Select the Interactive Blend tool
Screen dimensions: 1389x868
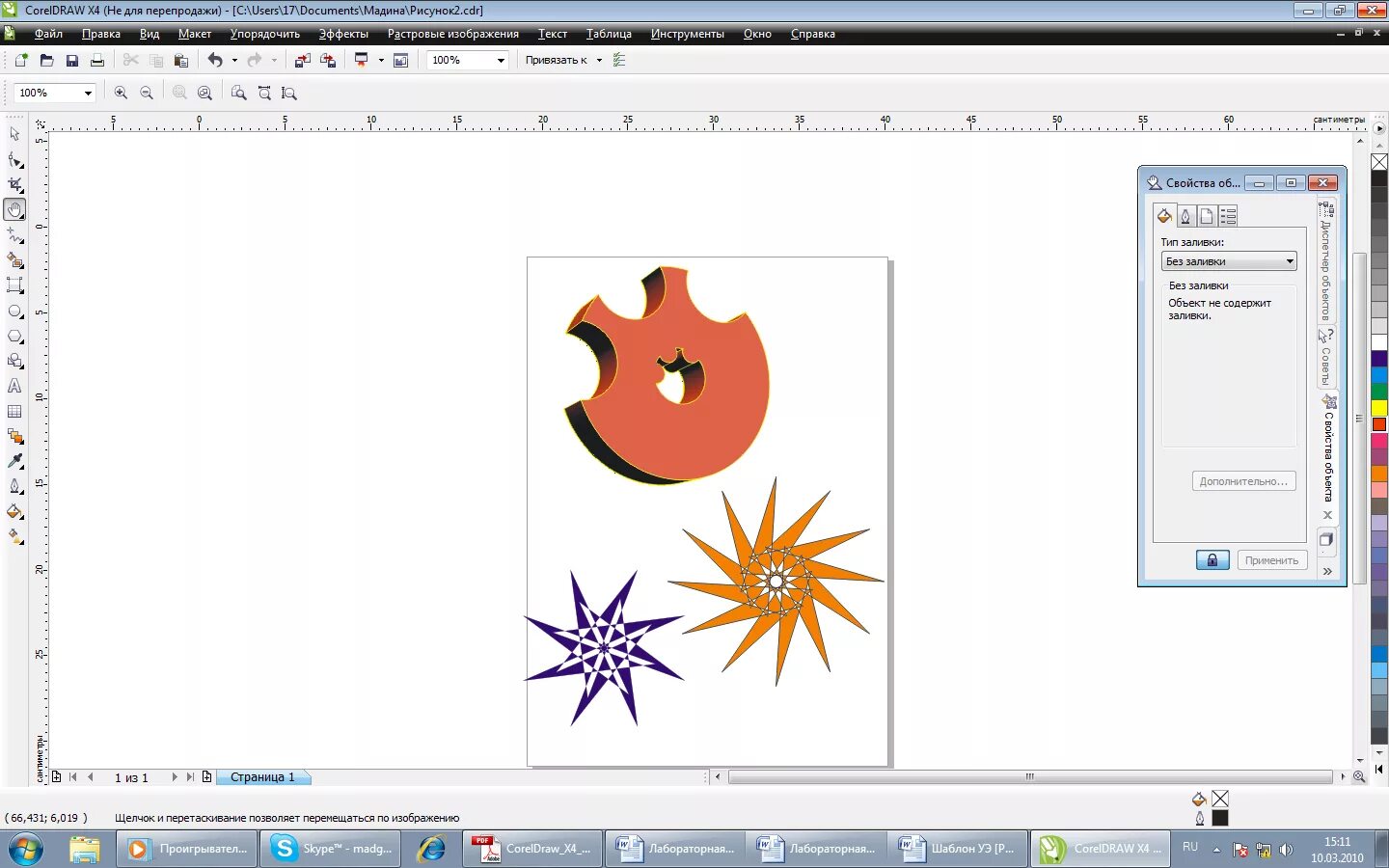click(x=14, y=437)
